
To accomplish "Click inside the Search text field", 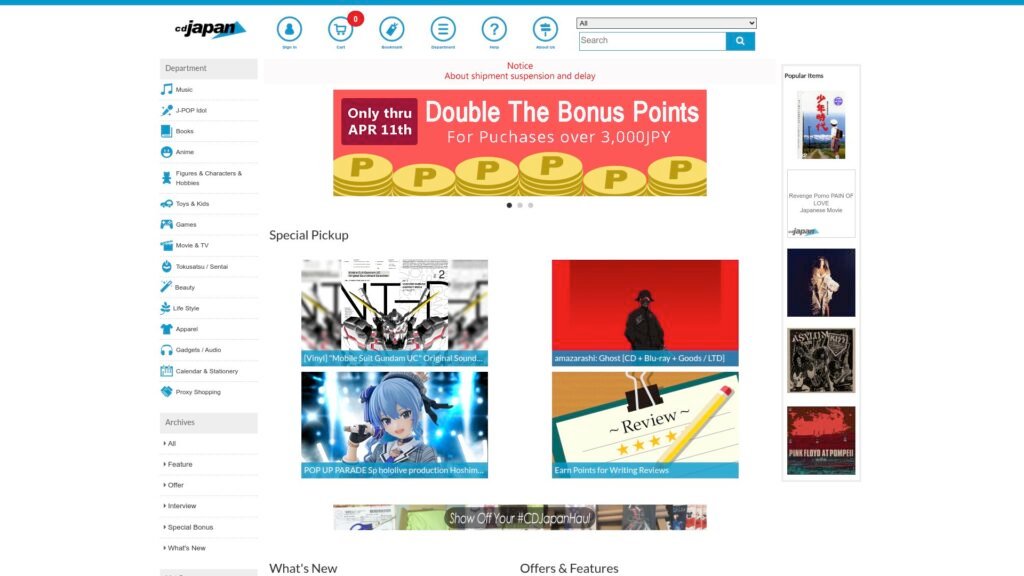I will click(652, 40).
